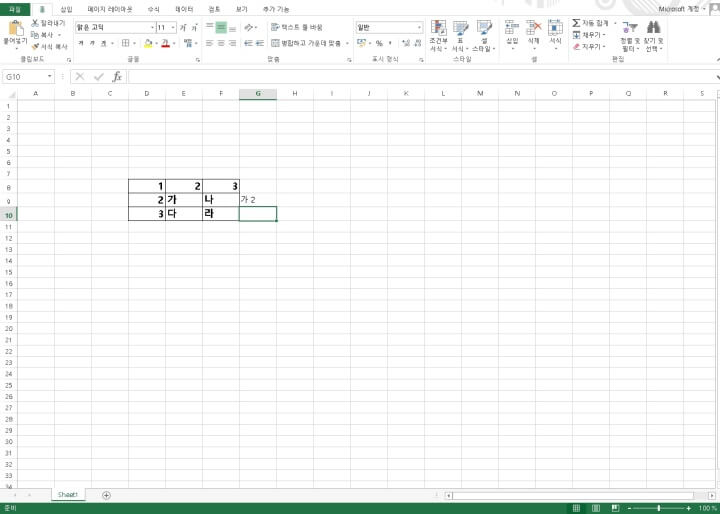This screenshot has width=720, height=514.
Task: Apply cell borders icon
Action: [x=125, y=43]
